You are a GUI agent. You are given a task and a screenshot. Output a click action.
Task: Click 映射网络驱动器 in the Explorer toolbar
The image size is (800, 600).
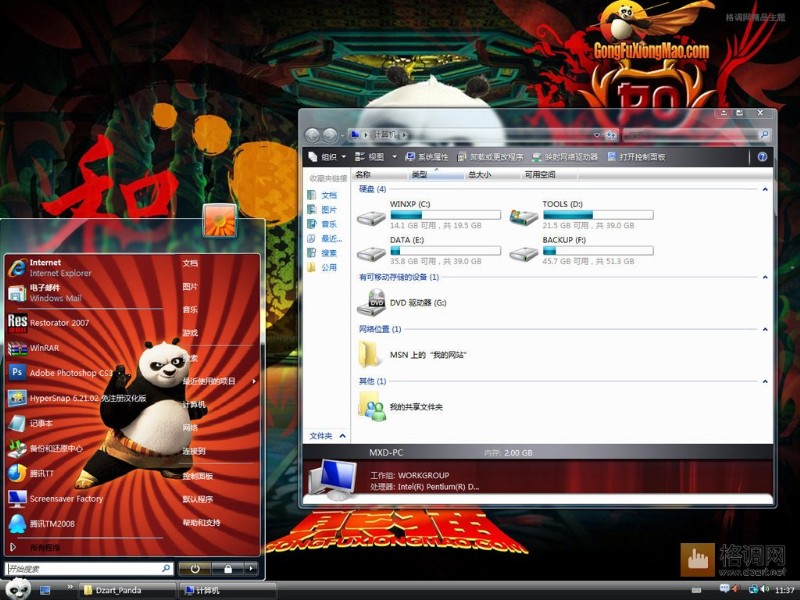[565, 157]
